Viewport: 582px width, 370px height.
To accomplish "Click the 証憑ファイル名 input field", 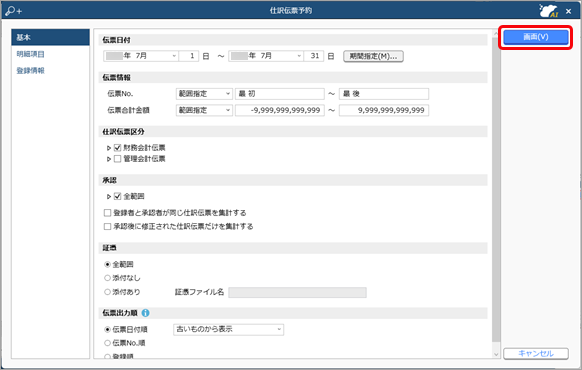I will pos(297,292).
